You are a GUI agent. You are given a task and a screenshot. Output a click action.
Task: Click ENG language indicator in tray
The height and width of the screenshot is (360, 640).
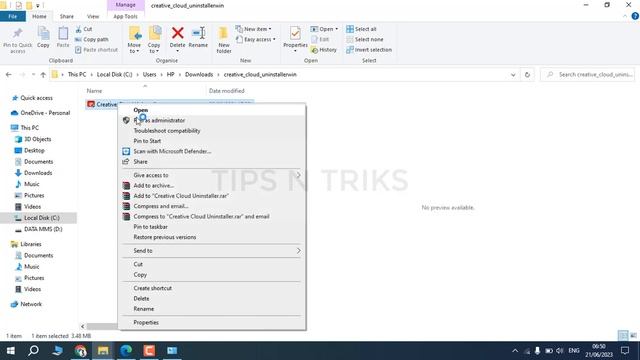(574, 351)
